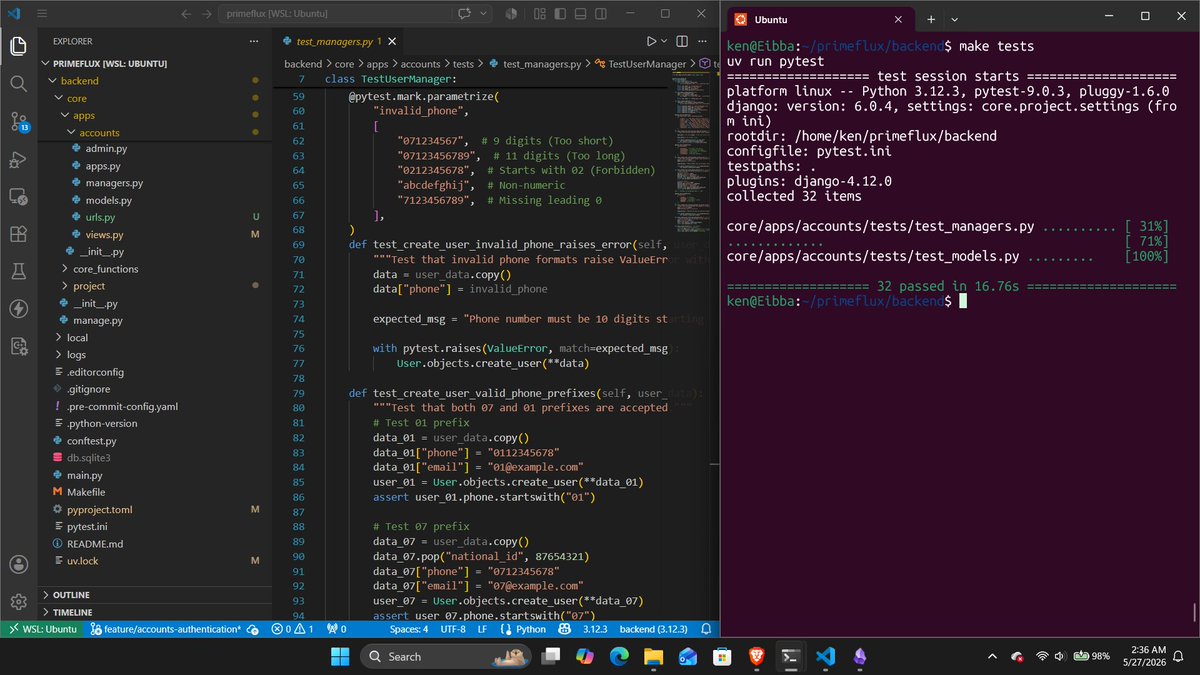Open views.py in the explorer
Screen dimensions: 1200x675
tap(155, 234)
